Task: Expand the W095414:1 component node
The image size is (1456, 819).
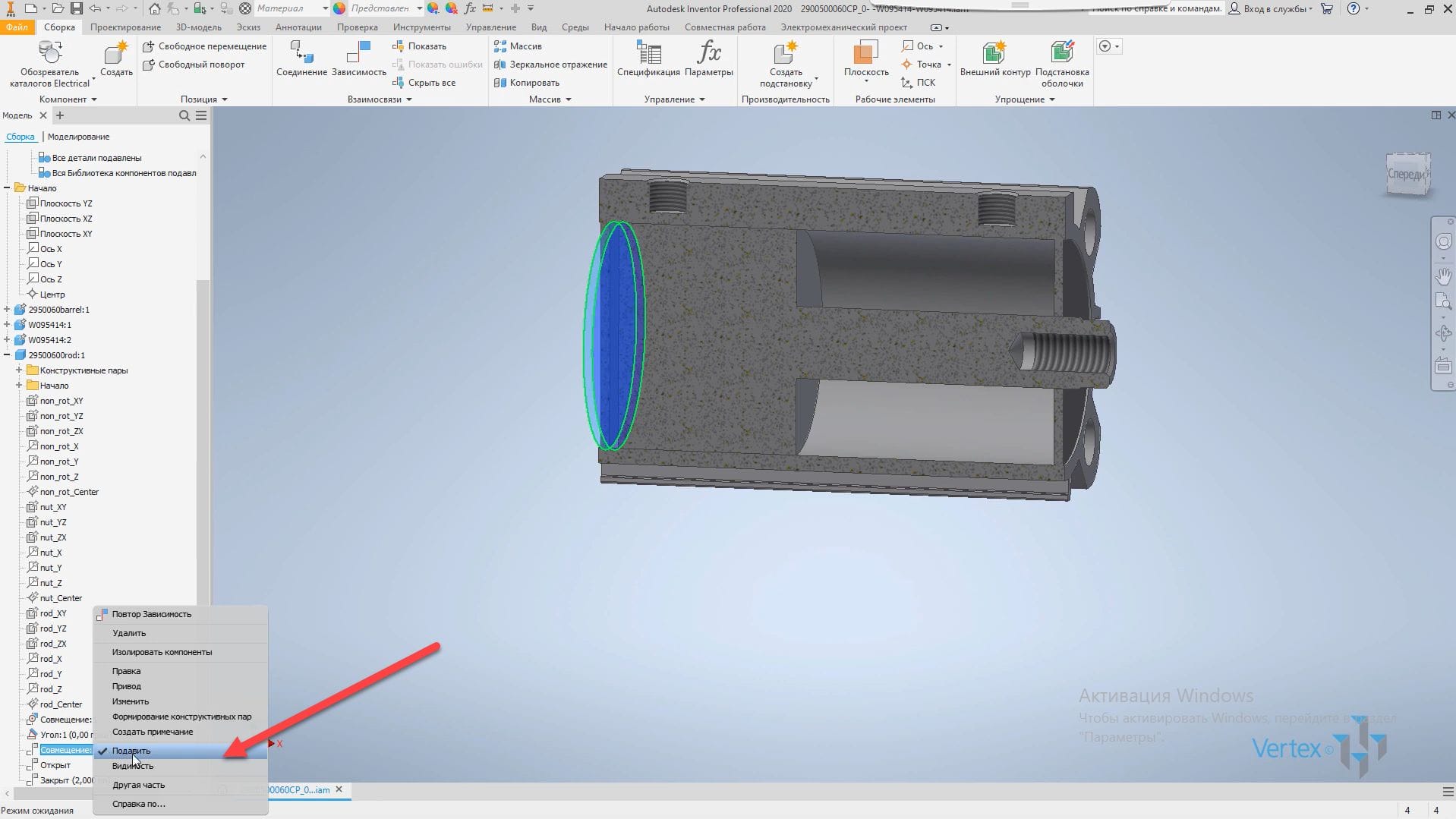Action: point(7,325)
